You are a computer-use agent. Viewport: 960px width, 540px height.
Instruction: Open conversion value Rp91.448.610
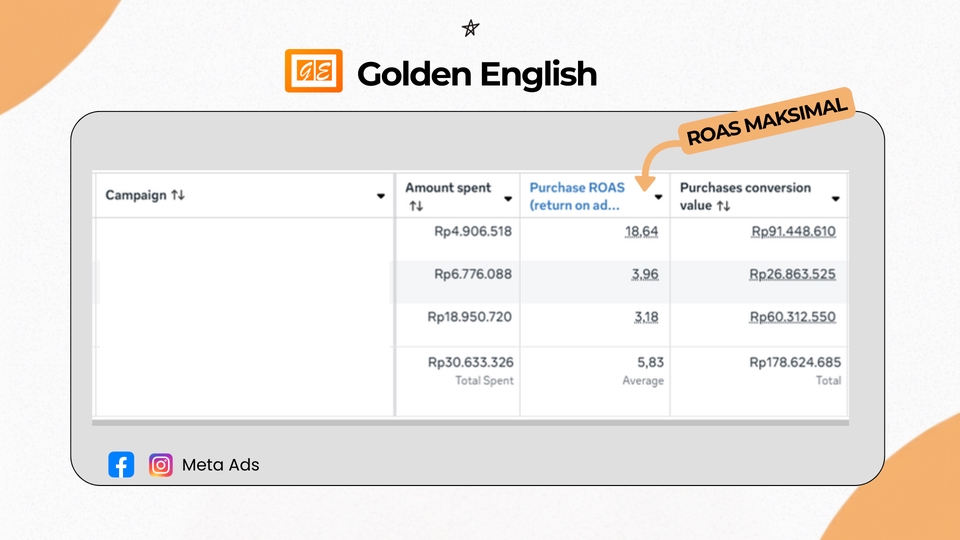tap(793, 231)
